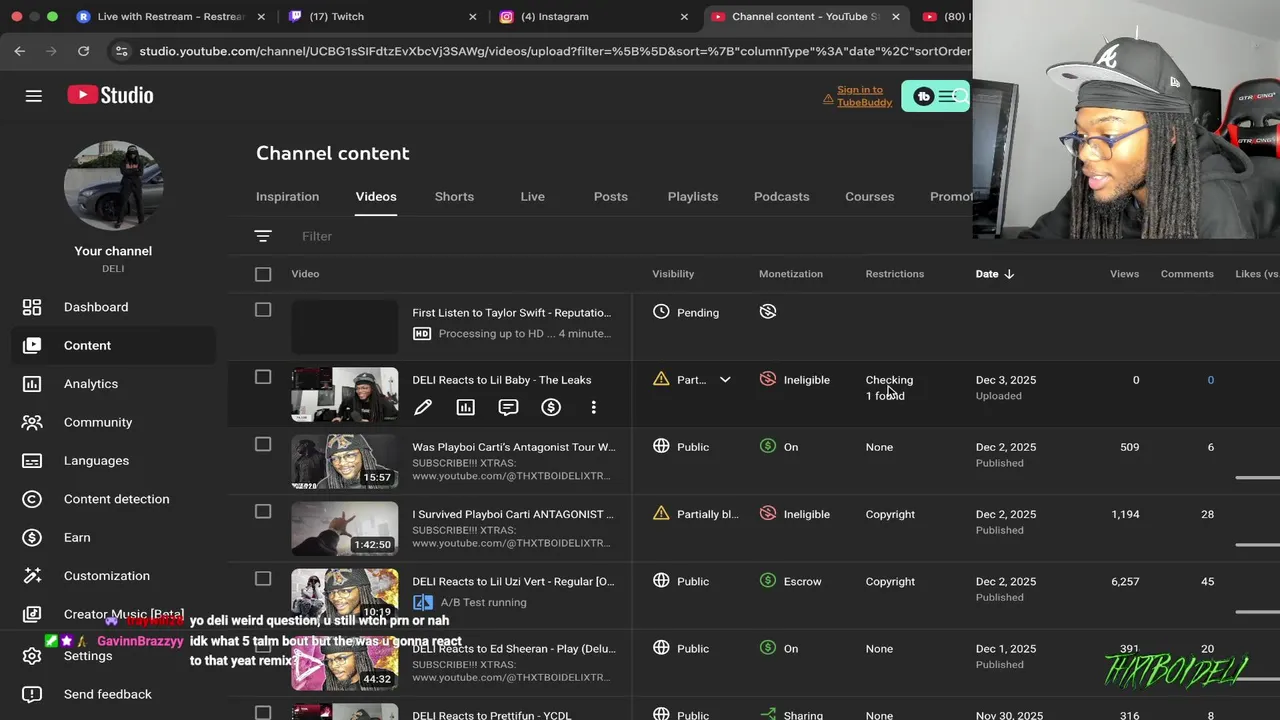The height and width of the screenshot is (720, 1280).
Task: Switch to Live with Restream browser tab
Action: [170, 16]
